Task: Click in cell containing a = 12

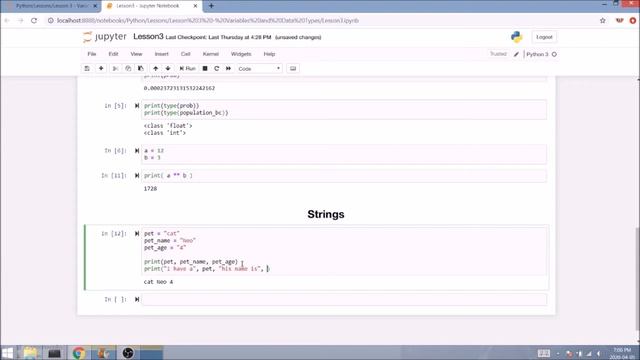Action: tap(344, 154)
